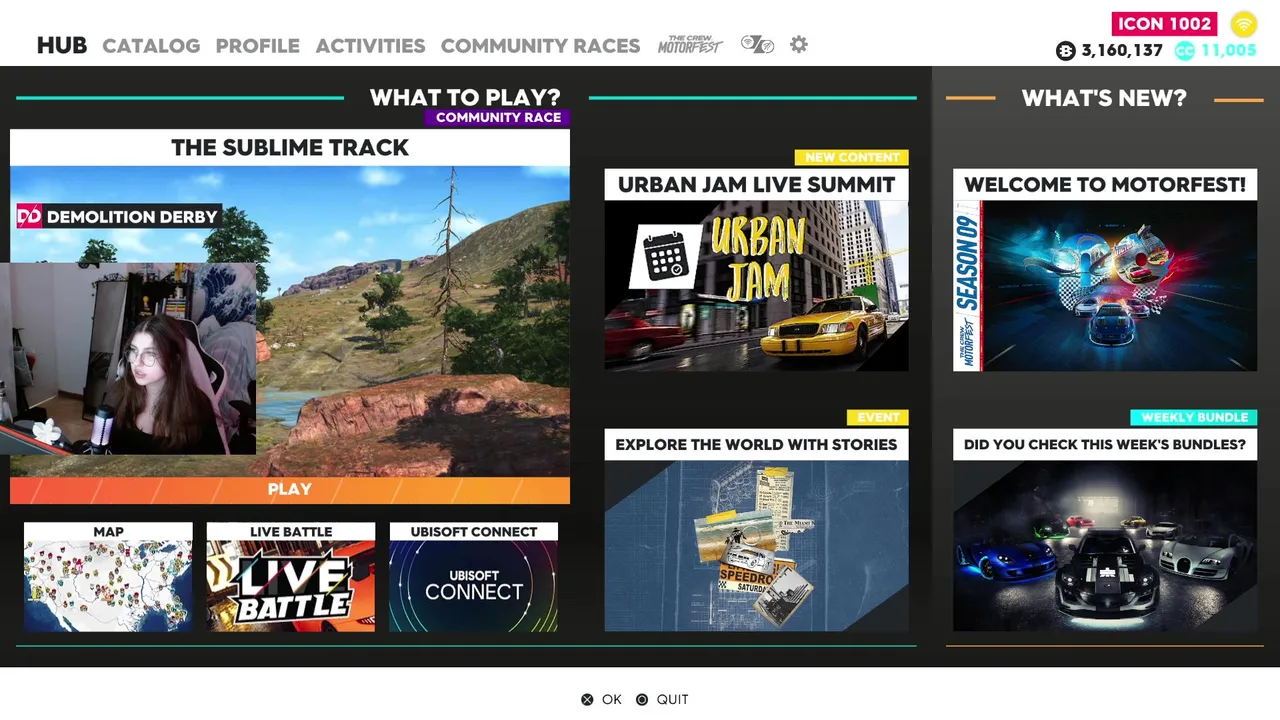
Task: Click the OK prompt label
Action: coord(612,700)
